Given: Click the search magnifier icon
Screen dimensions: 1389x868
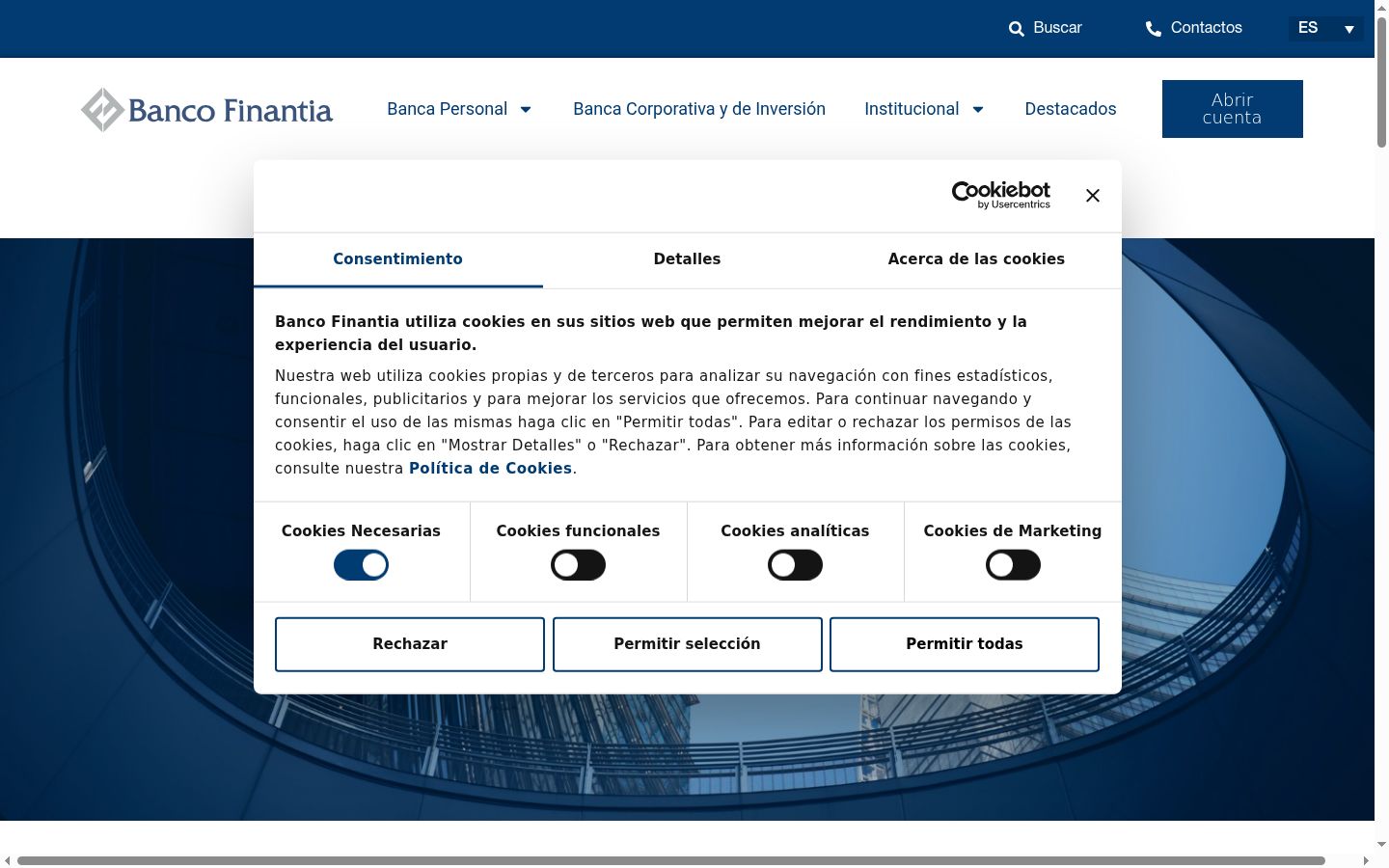Looking at the screenshot, I should (1016, 29).
